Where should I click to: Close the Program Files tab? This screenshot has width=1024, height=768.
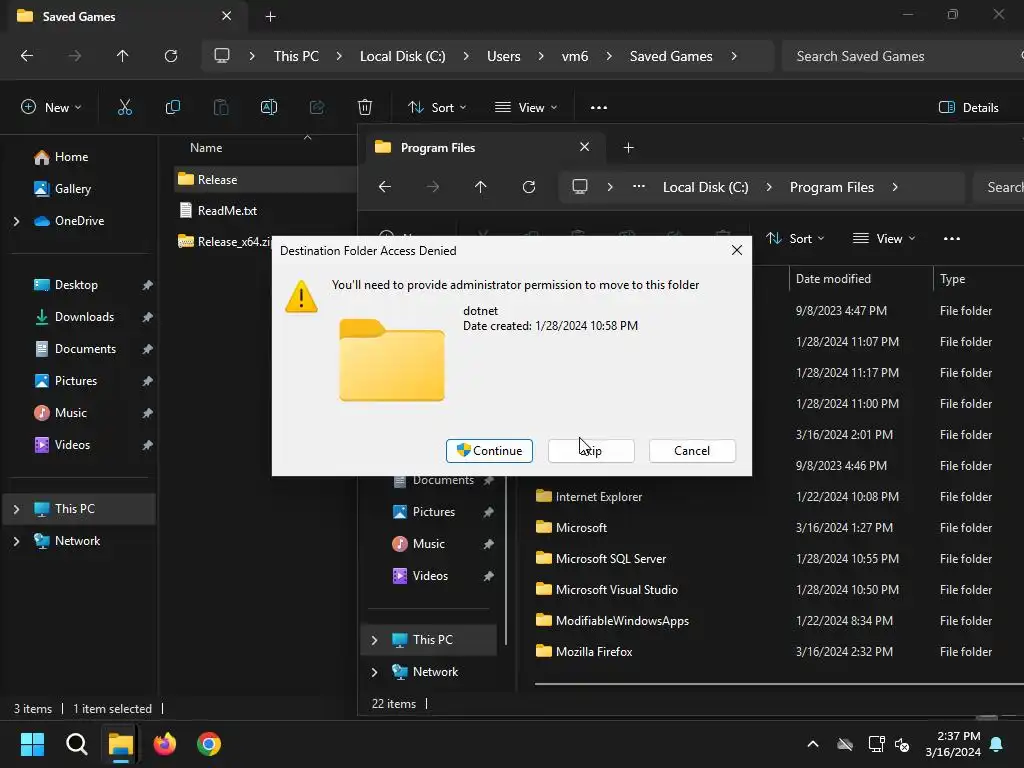[x=584, y=147]
